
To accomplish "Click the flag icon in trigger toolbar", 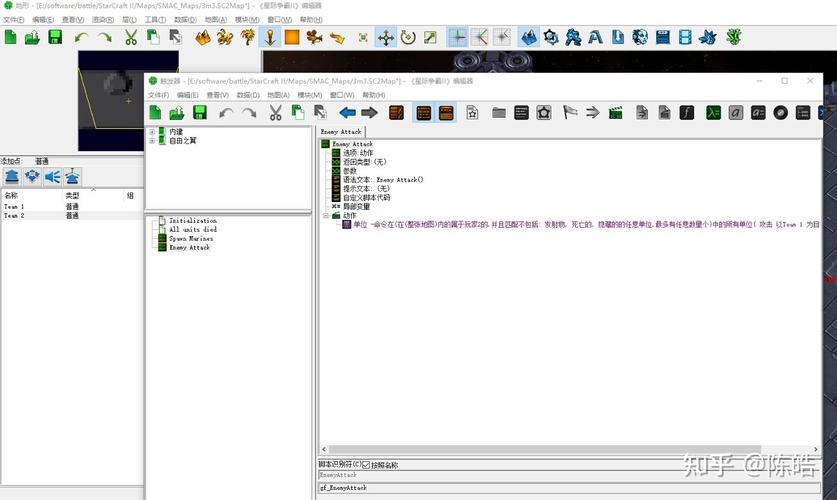I will (570, 113).
